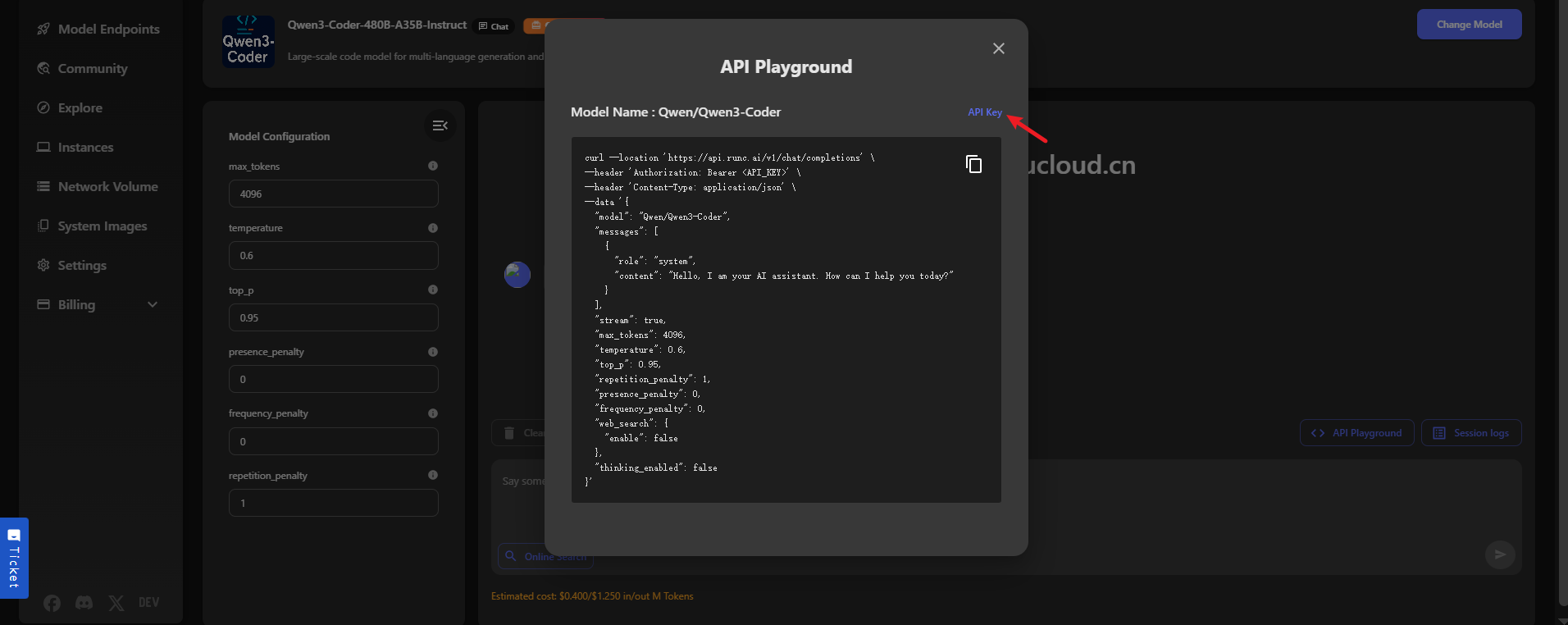Show info for presence_penalty
The height and width of the screenshot is (625, 1568).
pos(433,352)
